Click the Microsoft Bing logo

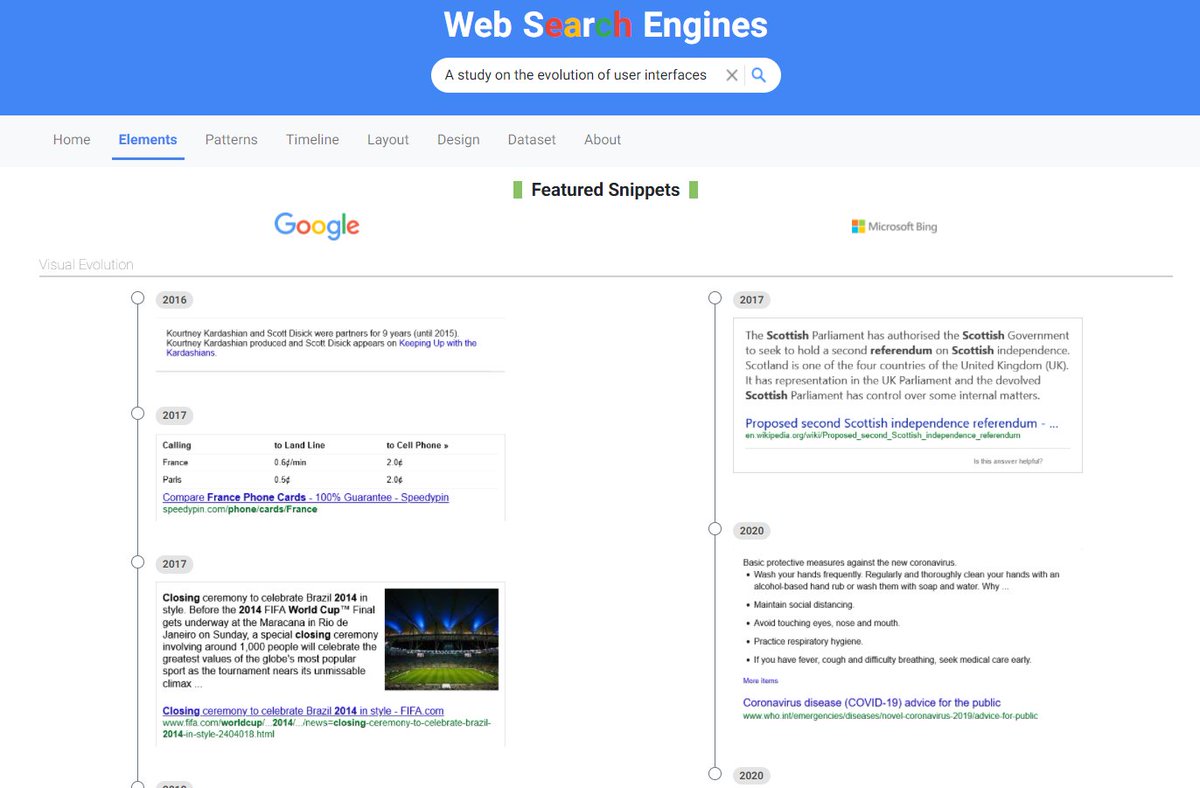click(894, 227)
